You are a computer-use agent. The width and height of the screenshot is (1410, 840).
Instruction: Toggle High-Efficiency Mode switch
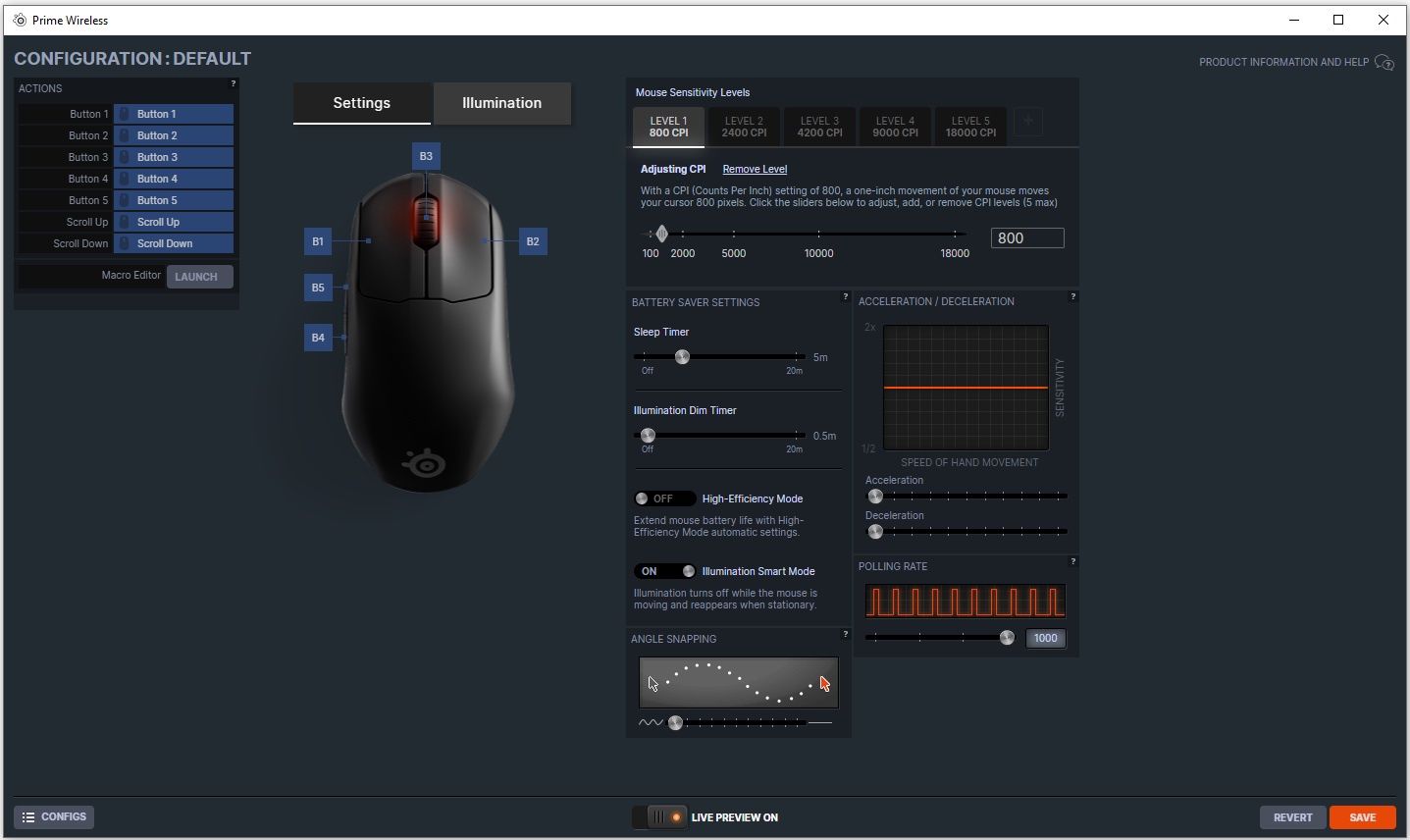point(664,499)
